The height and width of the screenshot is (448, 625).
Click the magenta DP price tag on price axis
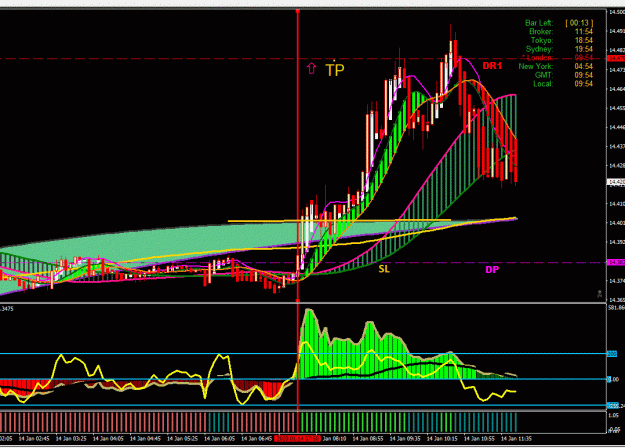pos(616,262)
